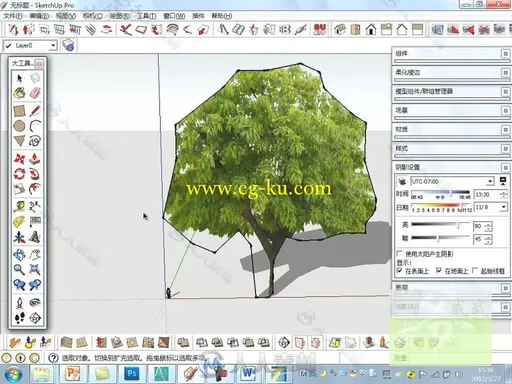
Task: Pick the Polygon triangle tool
Action: click(19, 141)
